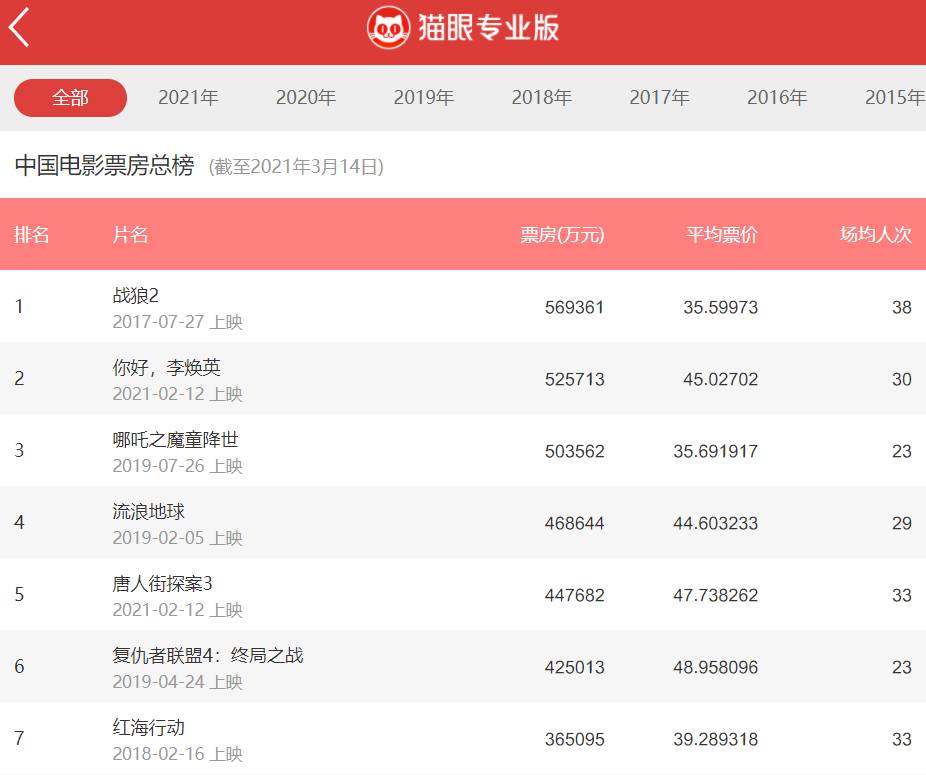
Task: Open the 2020年 box office ranking
Action: [x=307, y=97]
